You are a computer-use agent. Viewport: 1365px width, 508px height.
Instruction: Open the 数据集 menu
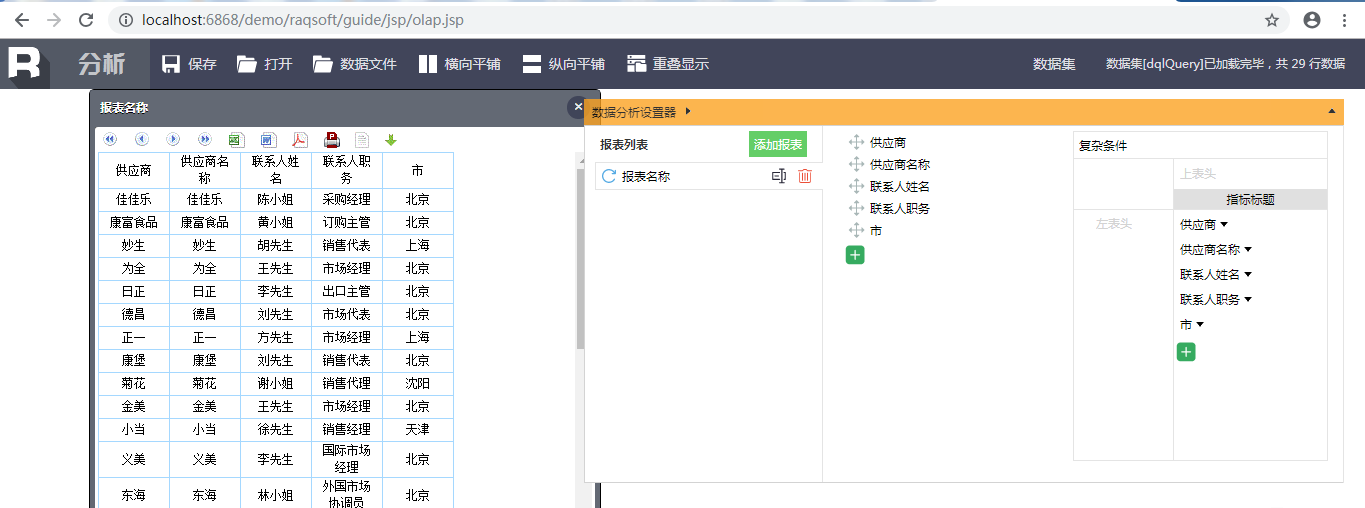click(1054, 64)
